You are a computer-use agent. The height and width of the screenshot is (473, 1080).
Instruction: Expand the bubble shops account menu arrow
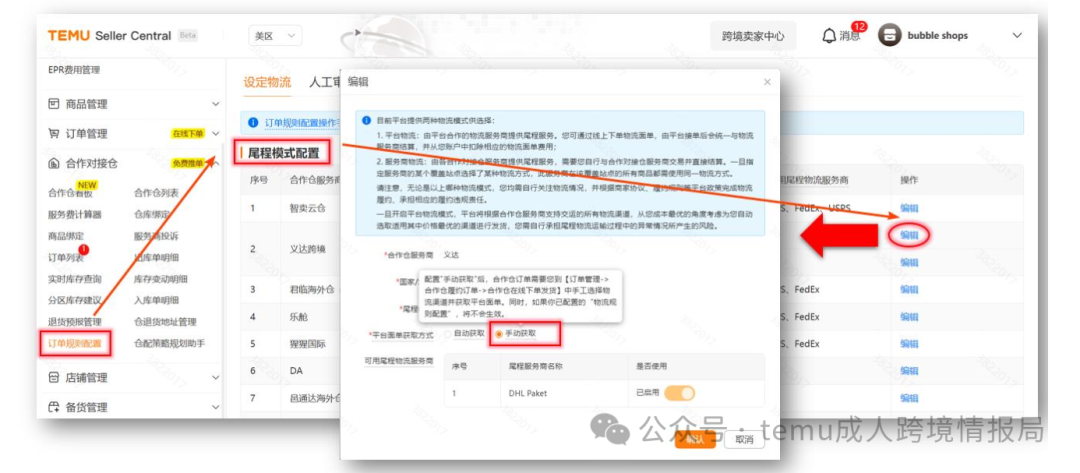click(1017, 36)
